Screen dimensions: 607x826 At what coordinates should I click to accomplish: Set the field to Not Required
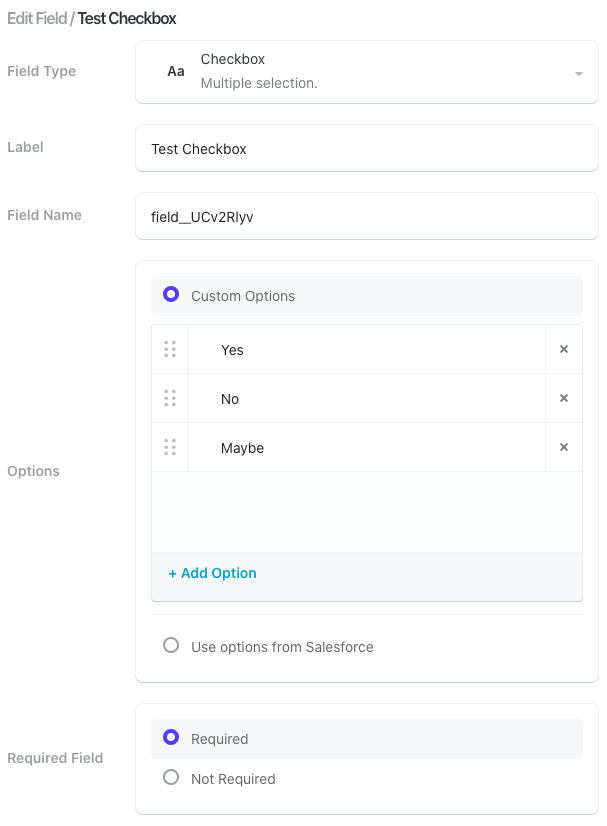click(x=171, y=778)
